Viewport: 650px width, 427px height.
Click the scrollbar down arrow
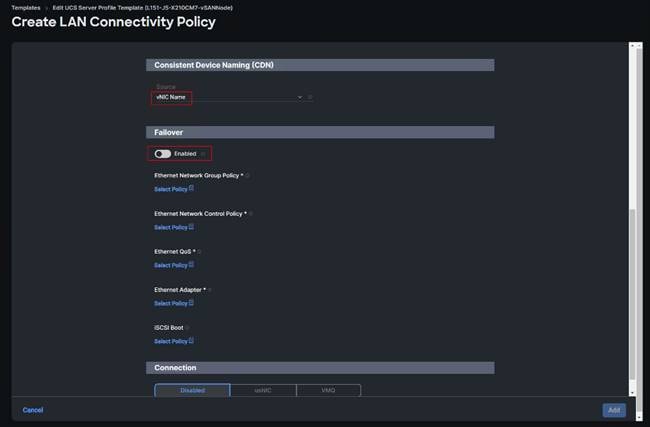point(632,393)
